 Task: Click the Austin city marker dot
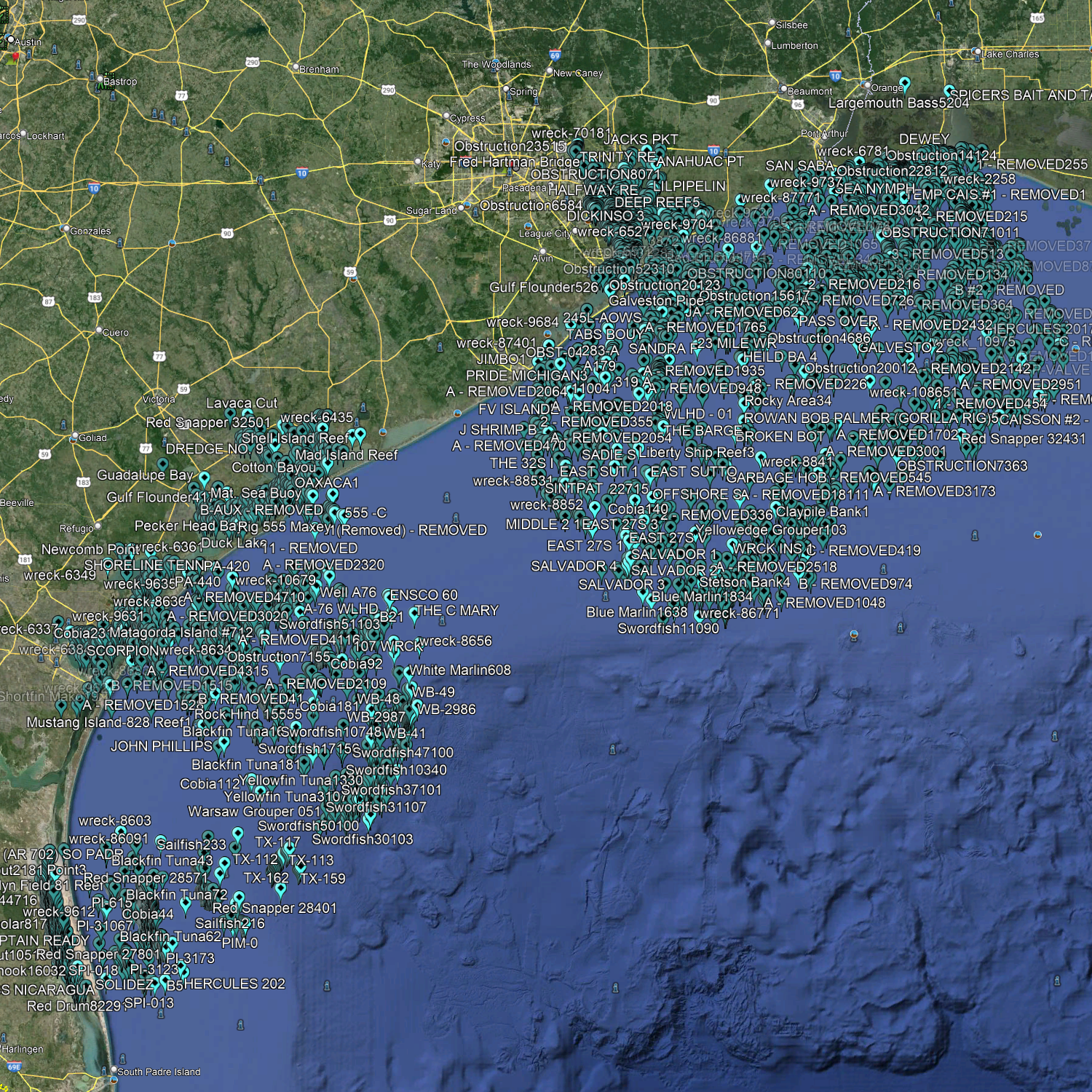(9, 39)
